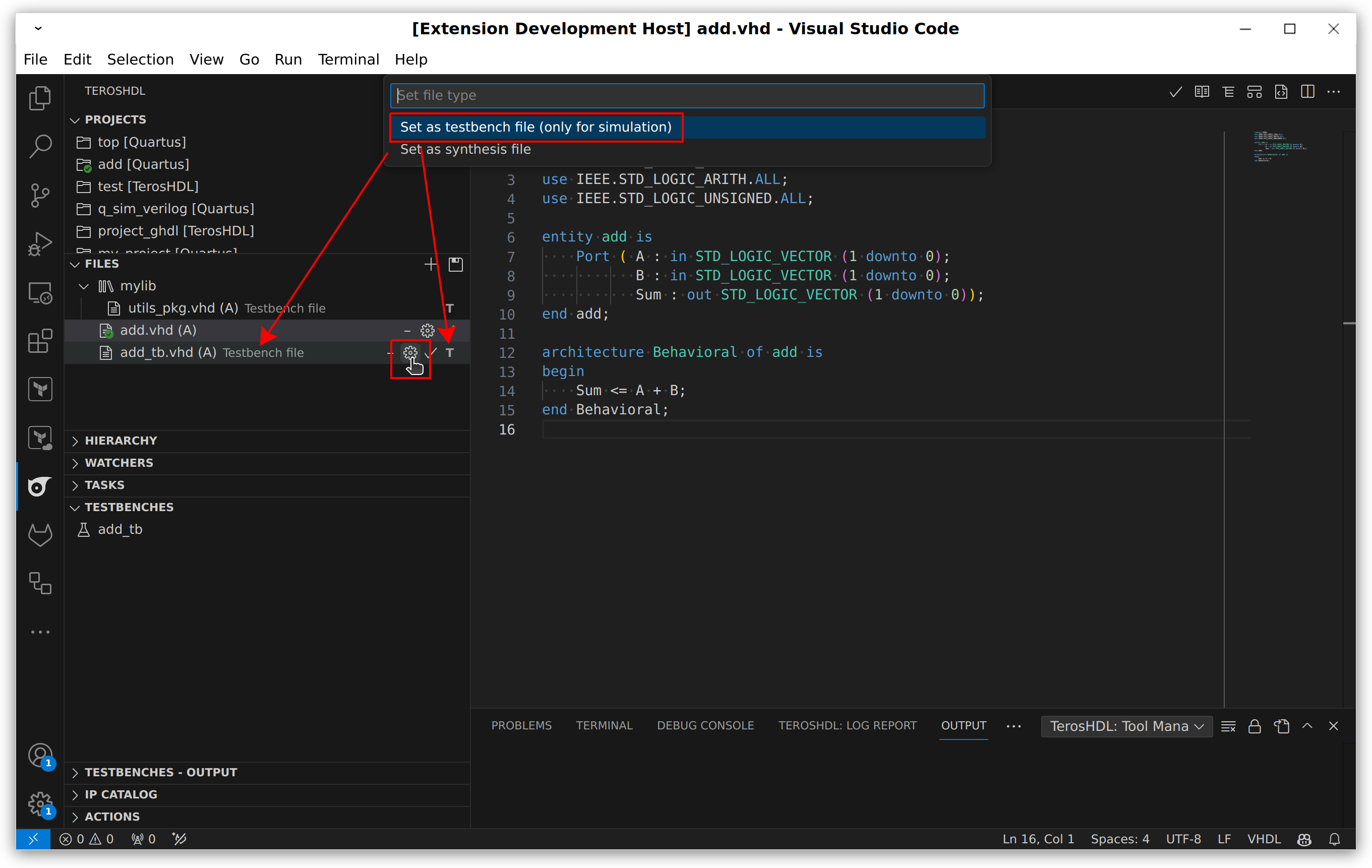Viewport: 1372px width, 868px height.
Task: Click the VHDL language mode in status bar
Action: (x=1264, y=839)
